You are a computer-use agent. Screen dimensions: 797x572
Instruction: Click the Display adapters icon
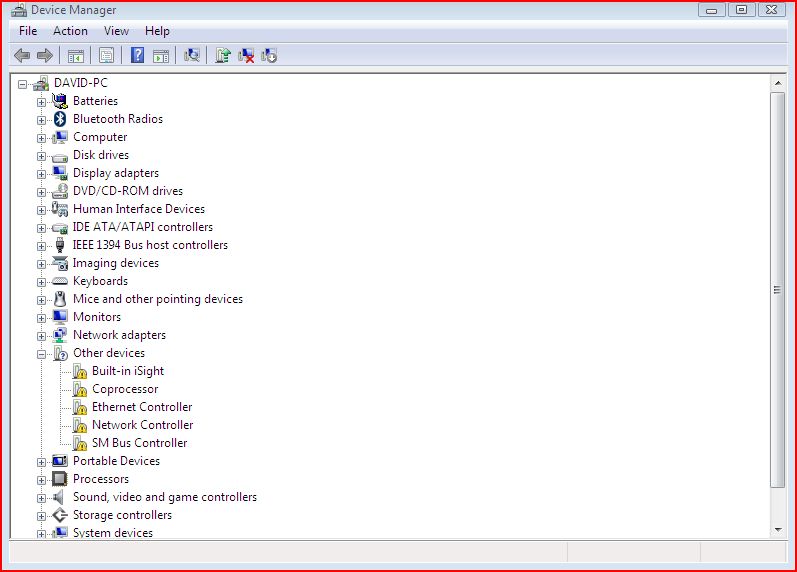click(60, 173)
